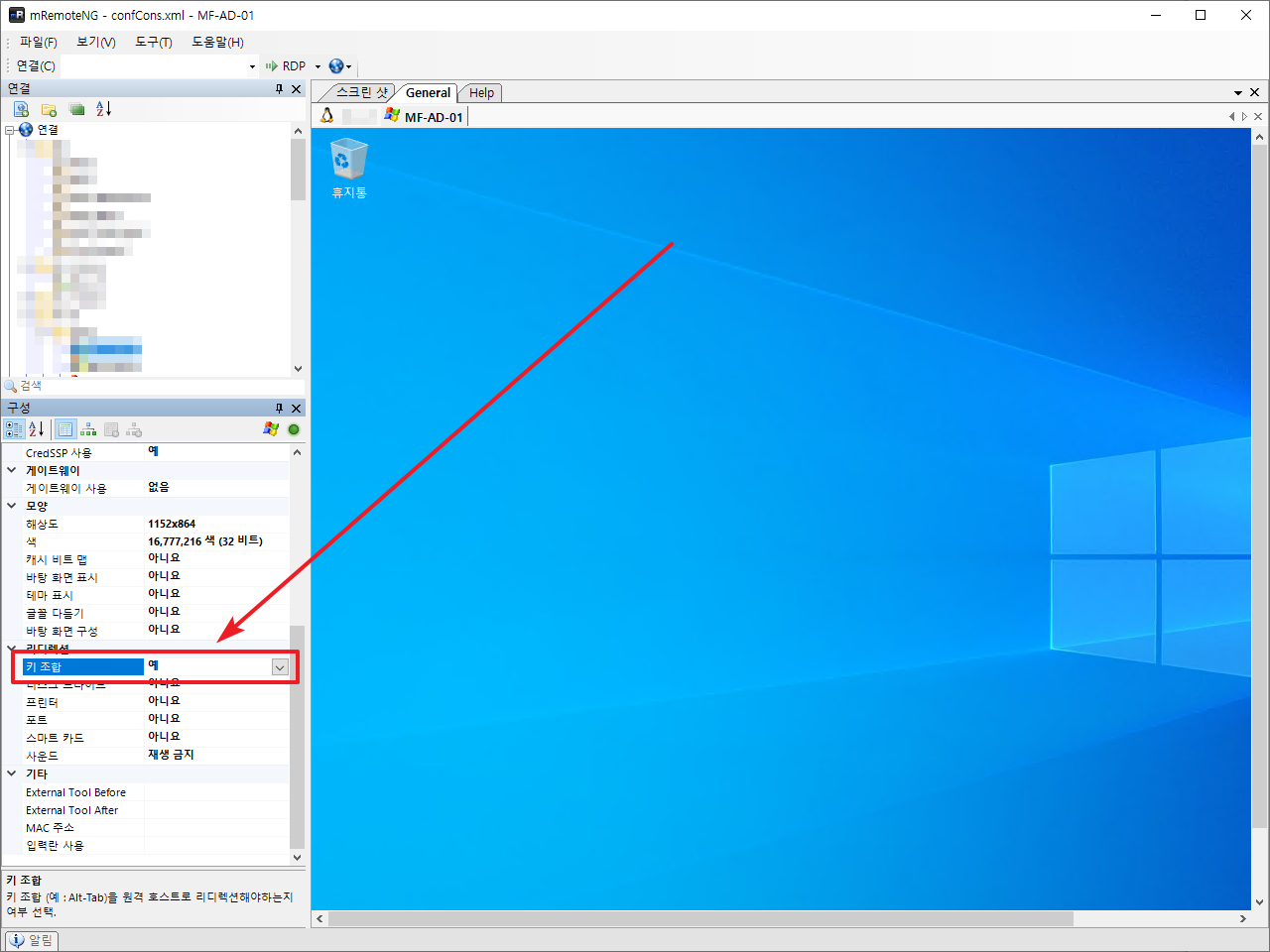Click the new folder icon in 연결 panel
Viewport: 1270px width, 952px height.
pos(49,109)
